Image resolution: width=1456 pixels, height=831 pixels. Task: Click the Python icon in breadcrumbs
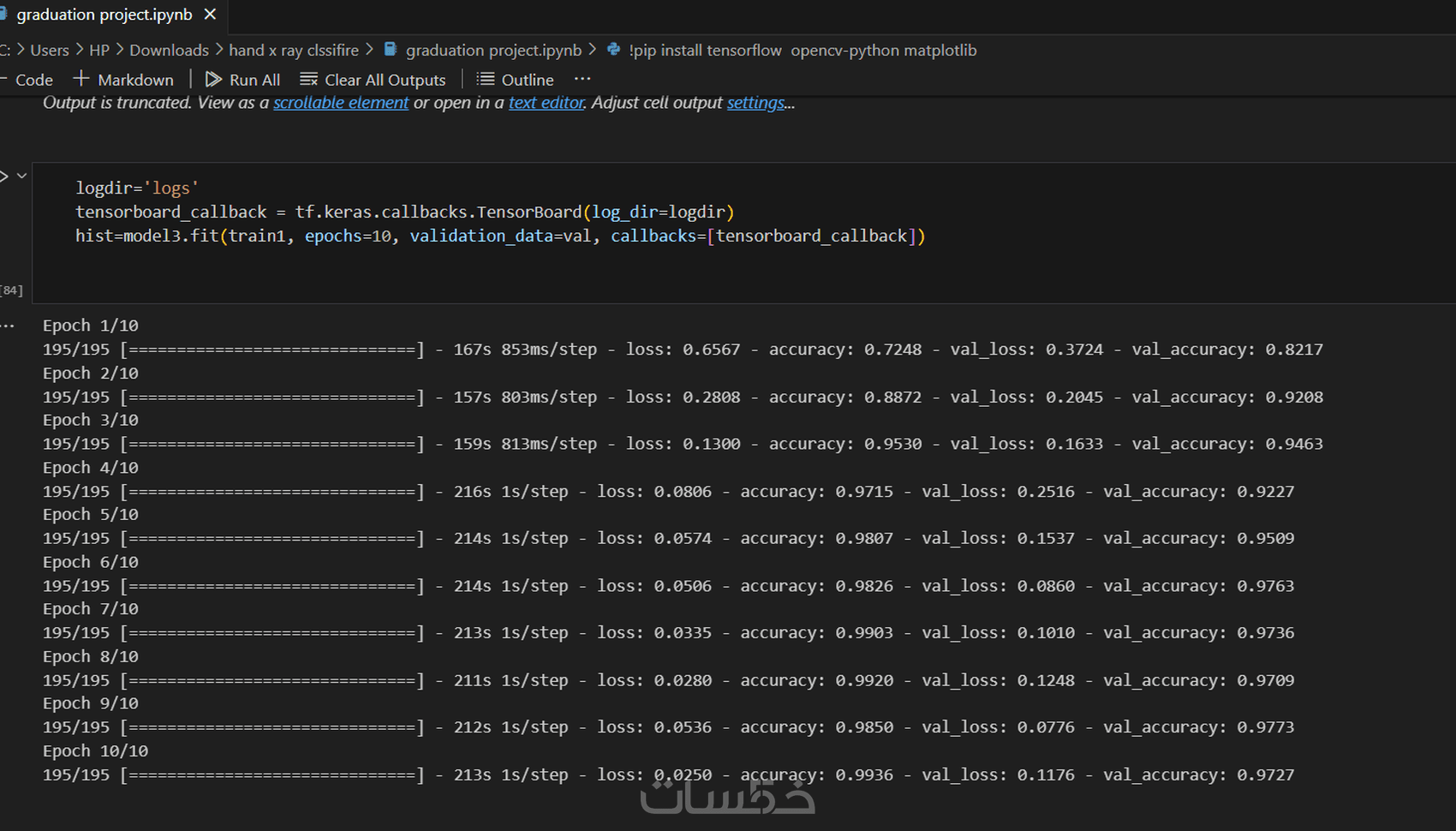[613, 50]
